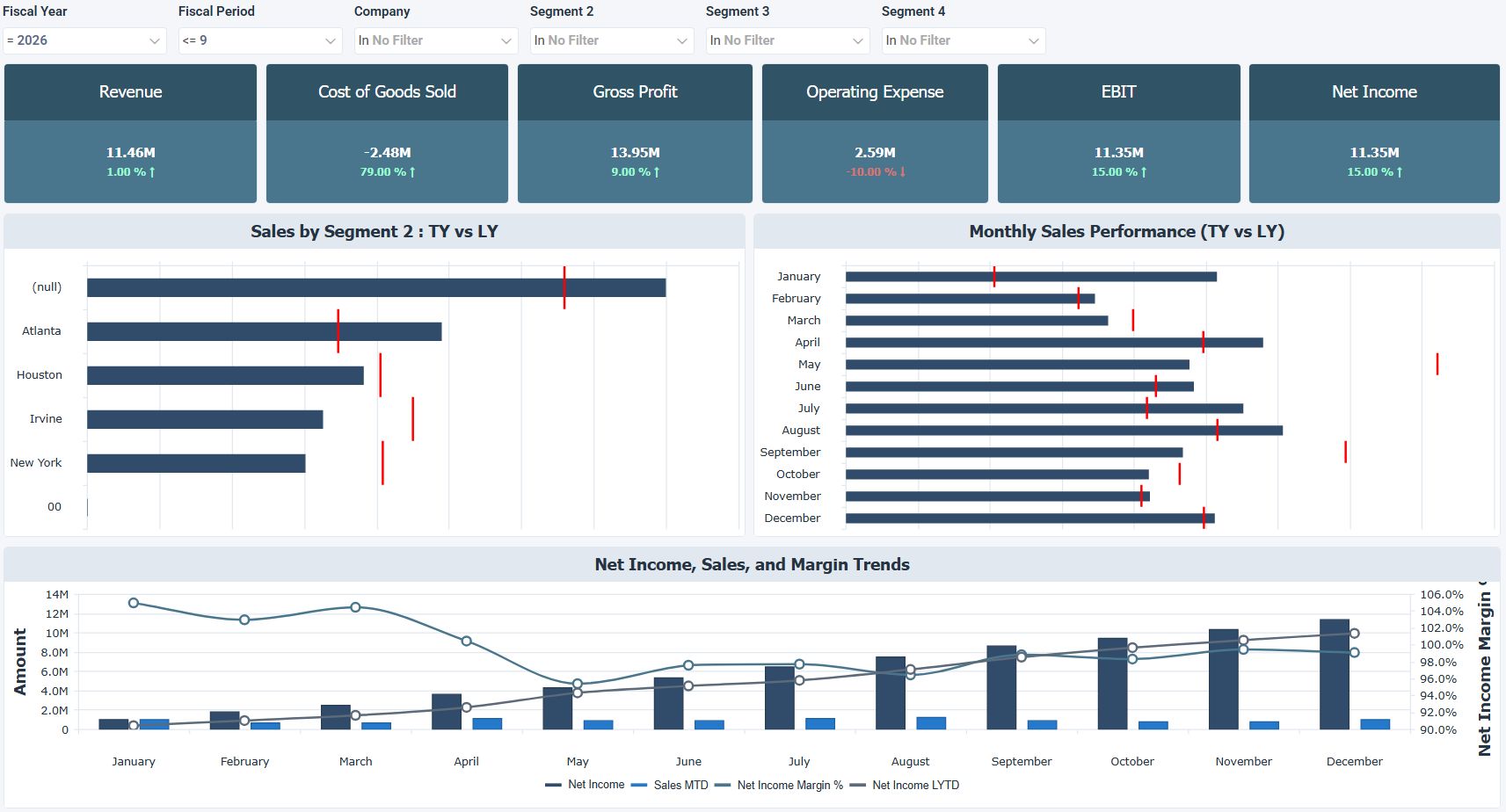
Task: Select the Cost of Goods Sold card
Action: tap(387, 134)
